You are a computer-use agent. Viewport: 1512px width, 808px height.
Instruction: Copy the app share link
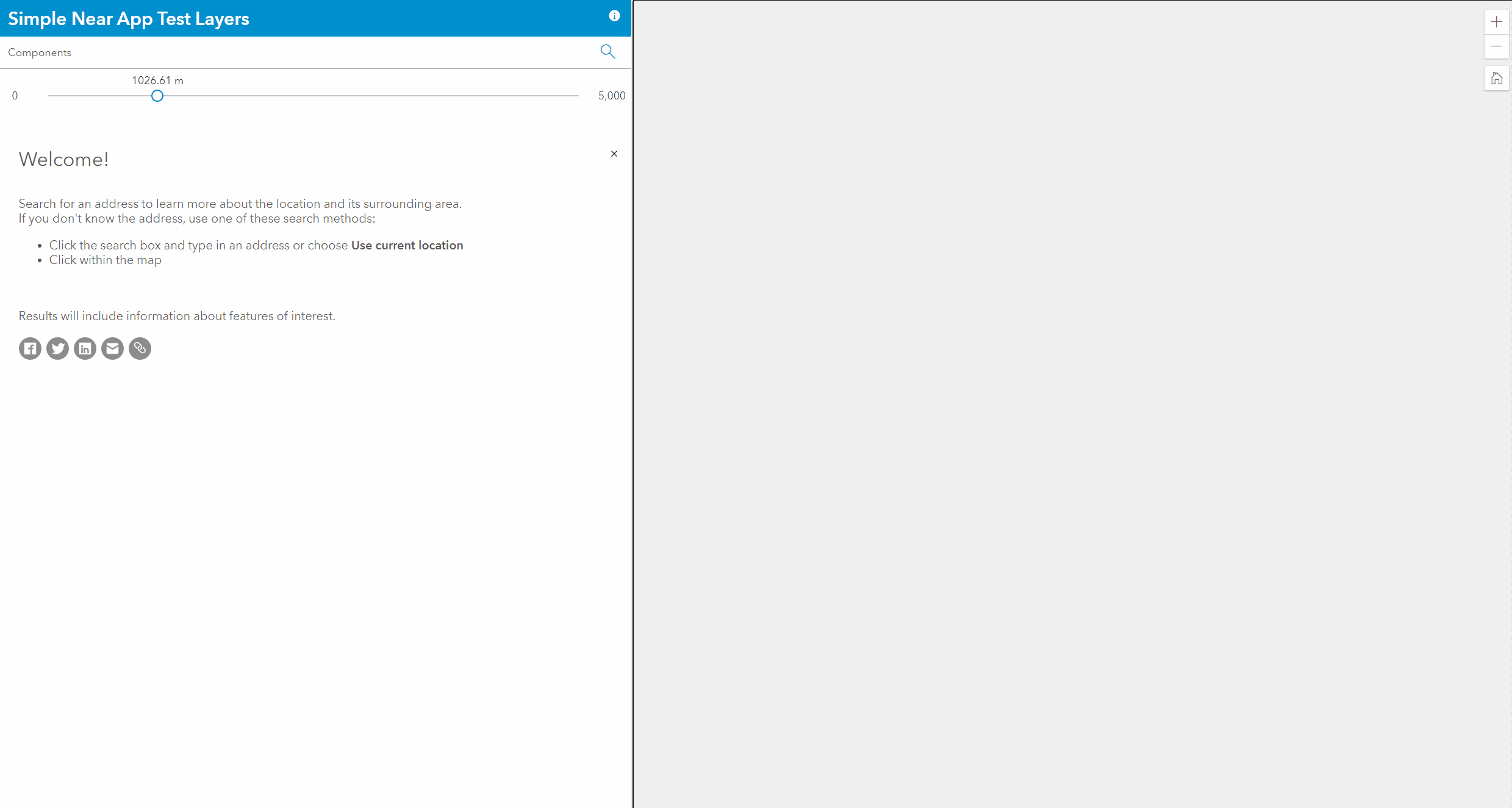140,348
